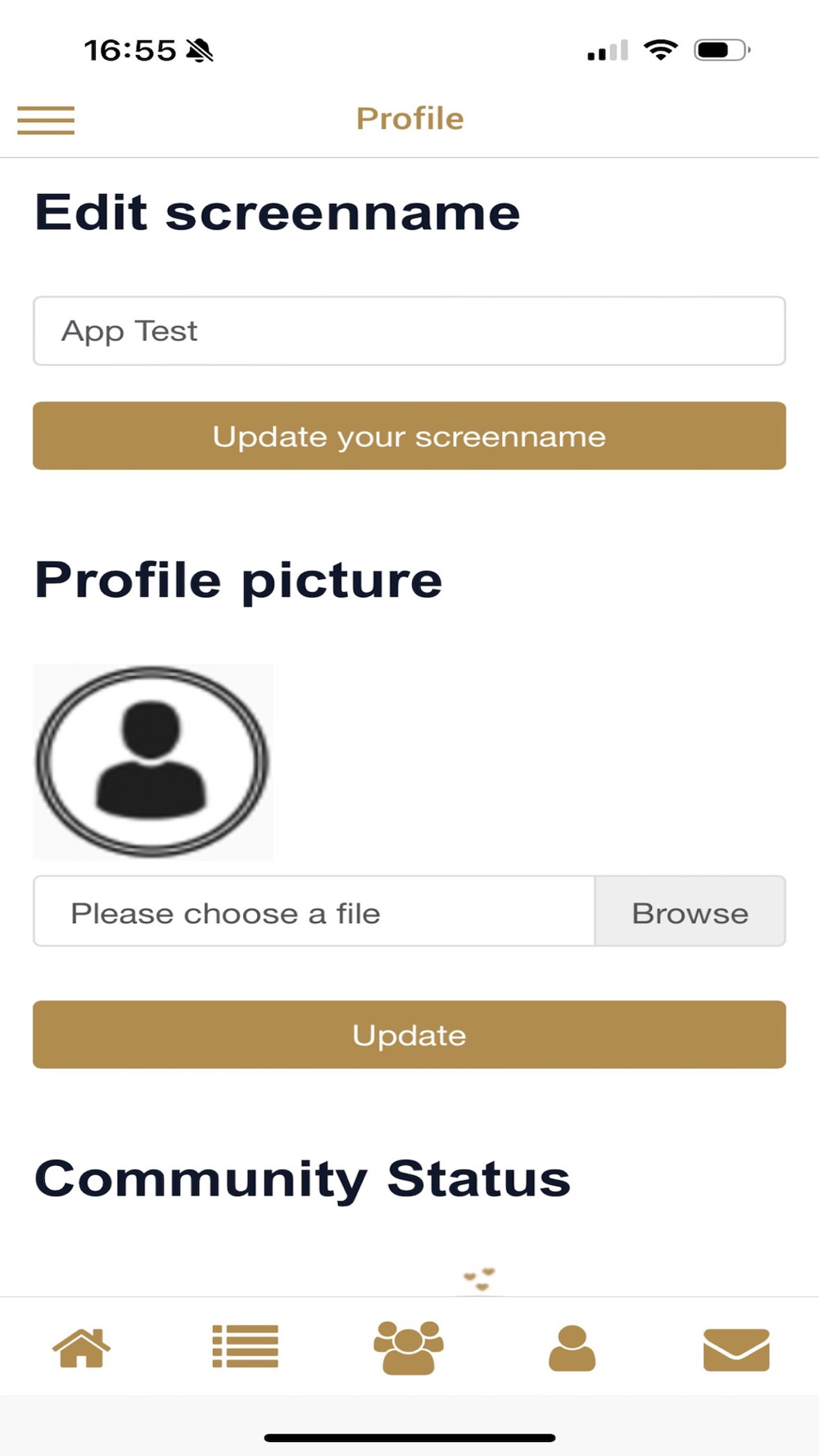819x1456 pixels.
Task: Tap the Wi-Fi status icon
Action: 660,50
